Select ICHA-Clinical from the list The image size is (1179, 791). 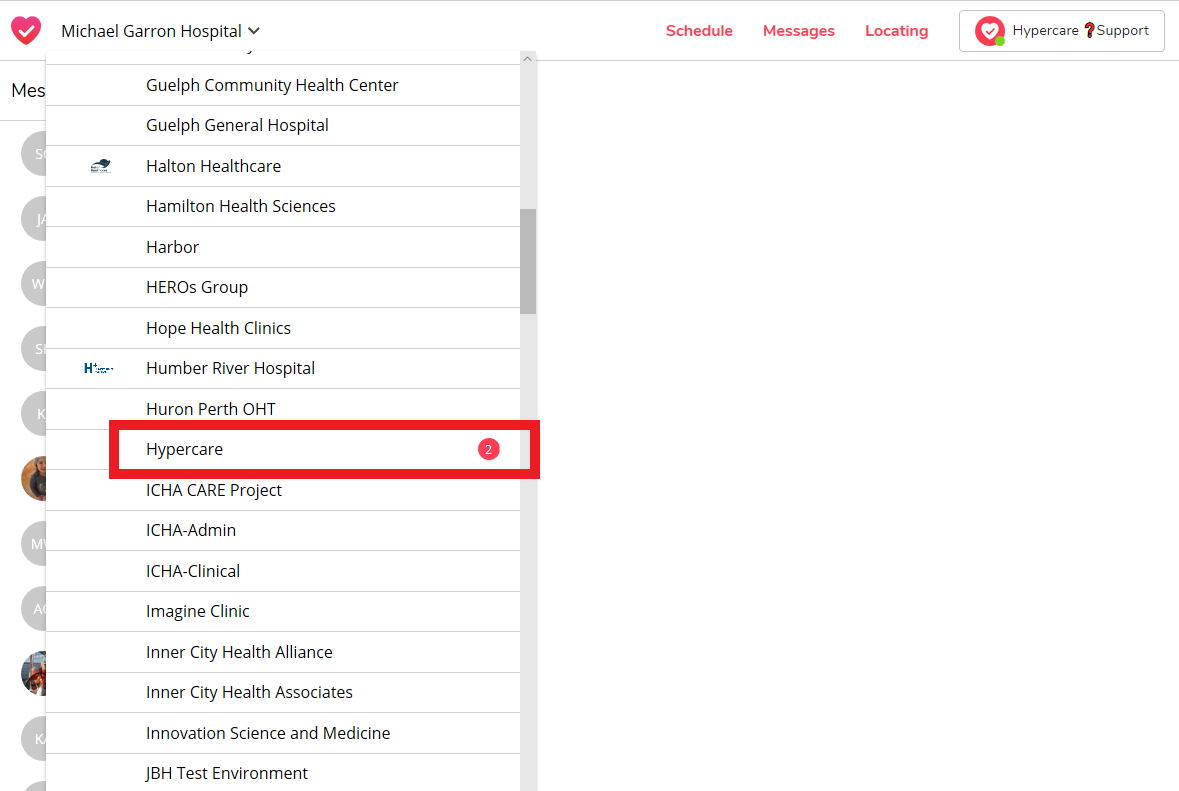point(283,571)
